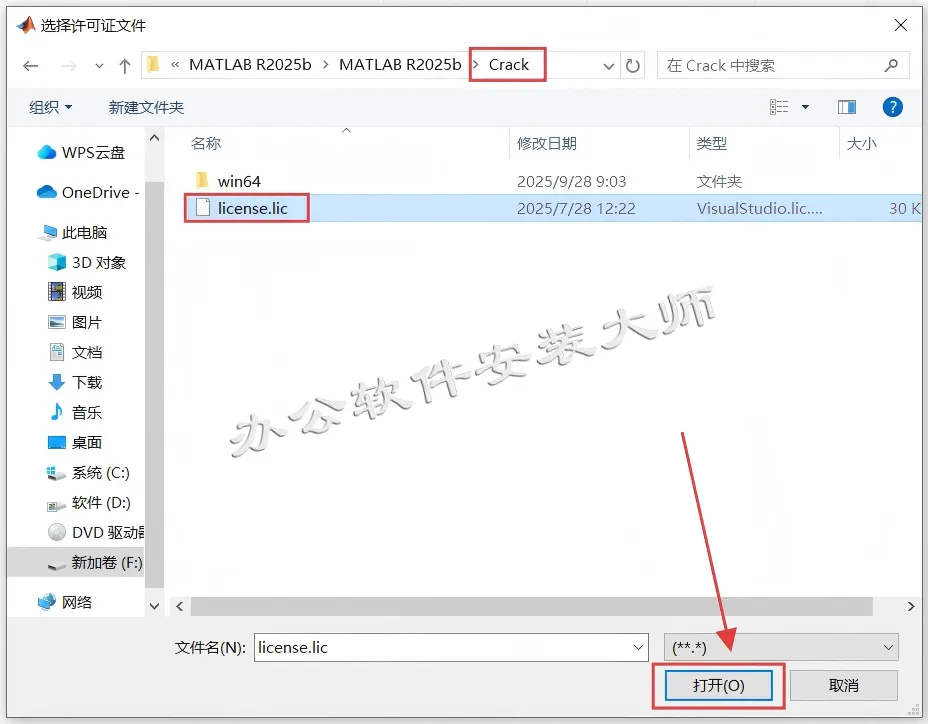Click the 图片 picture icon
Screen dimensions: 928x724
click(x=57, y=322)
